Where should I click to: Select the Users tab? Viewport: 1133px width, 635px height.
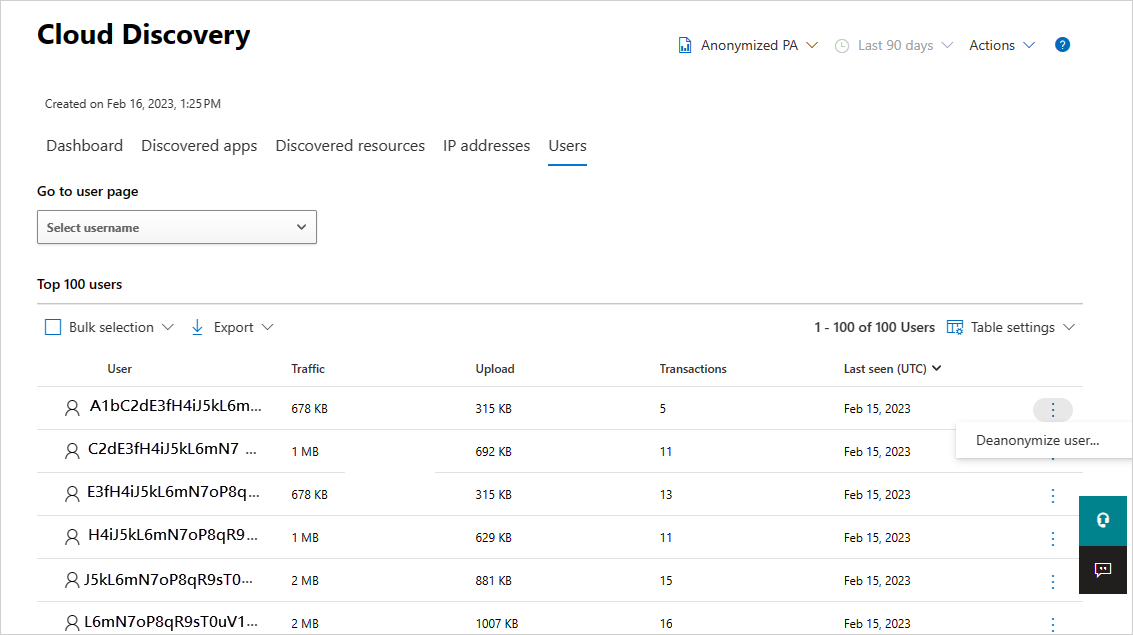click(567, 146)
